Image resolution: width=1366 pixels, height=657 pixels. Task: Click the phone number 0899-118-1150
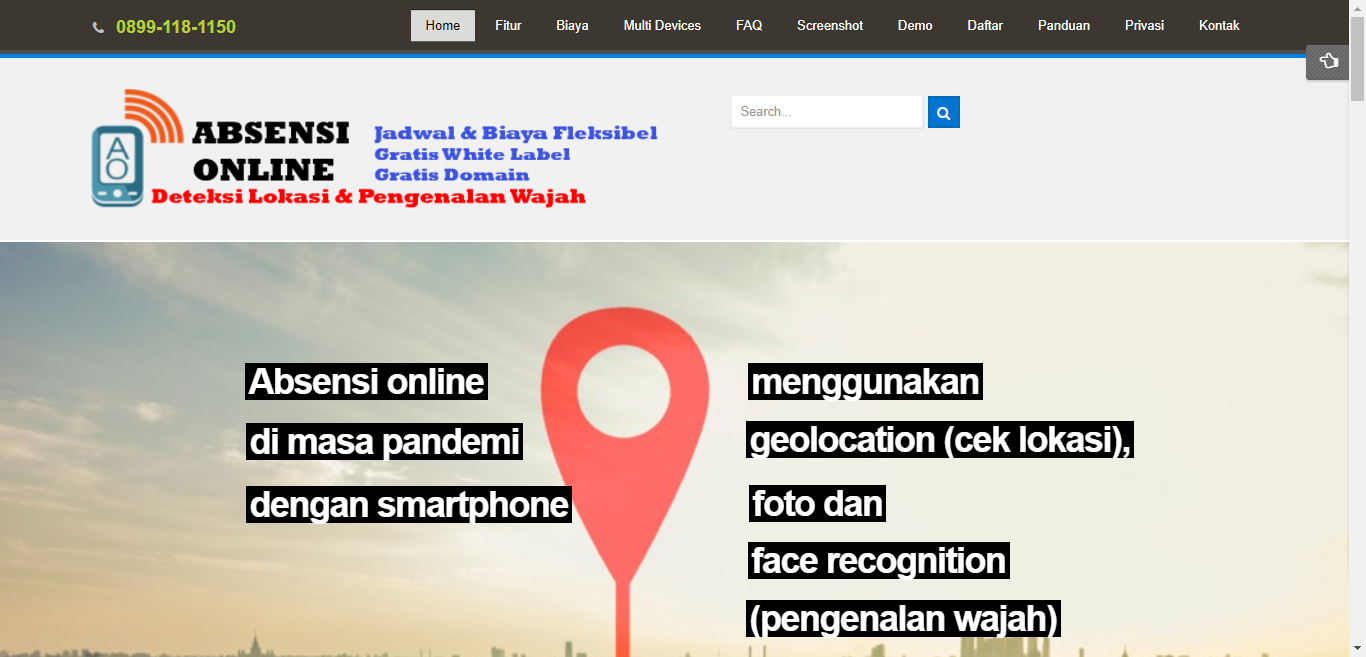(176, 27)
